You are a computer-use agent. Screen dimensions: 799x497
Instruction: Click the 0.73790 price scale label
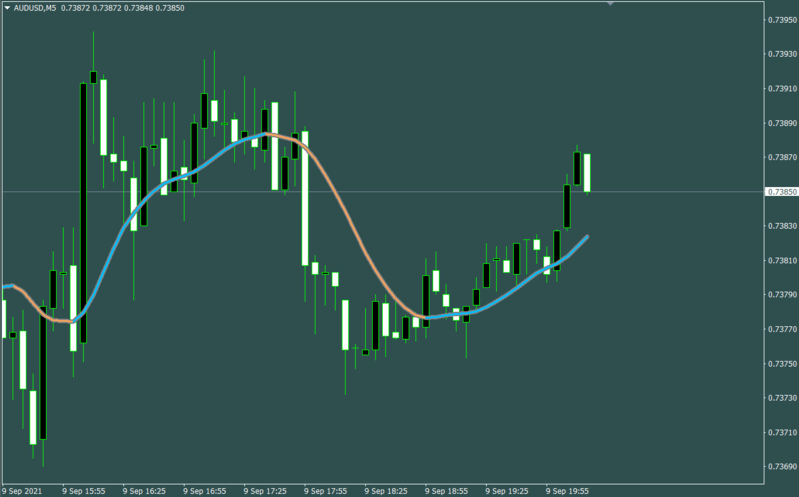tap(782, 295)
